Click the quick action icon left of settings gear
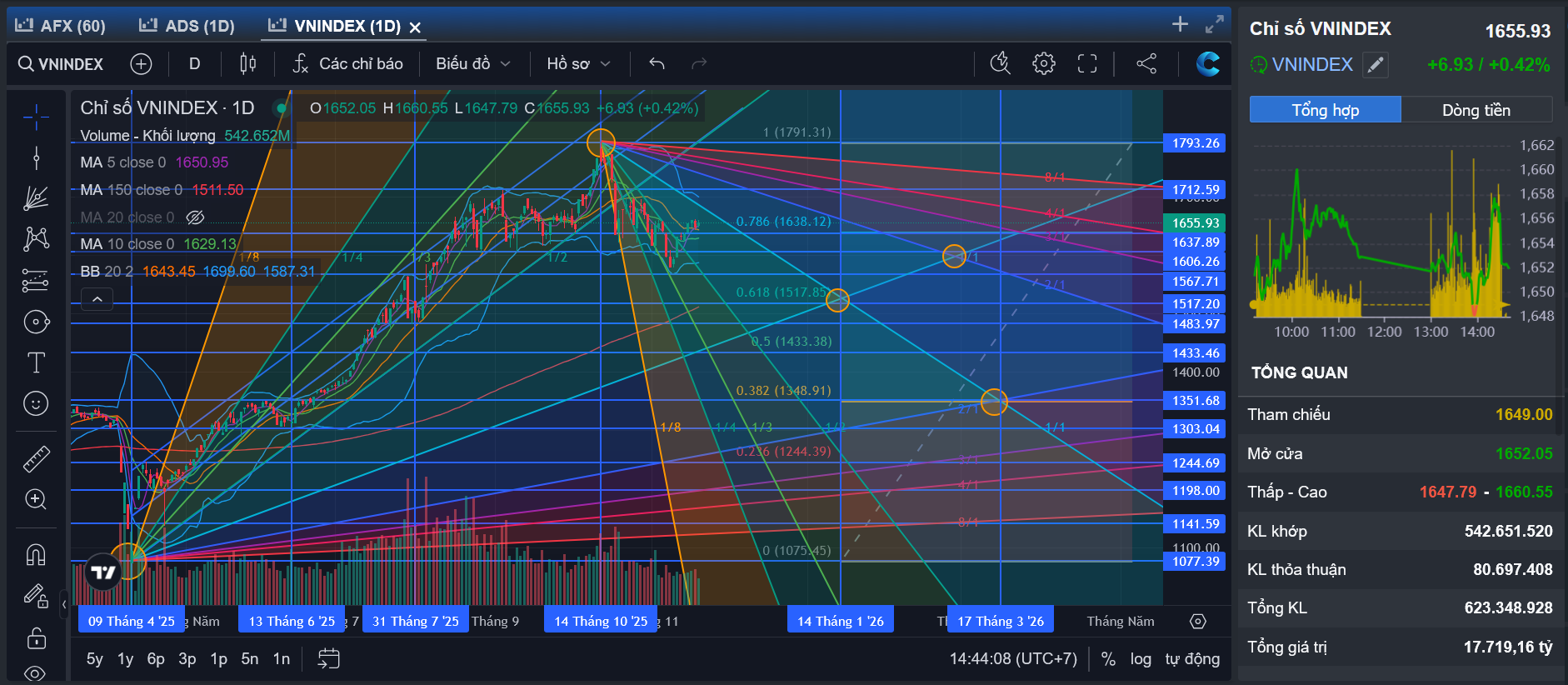1568x685 pixels. pyautogui.click(x=1000, y=63)
